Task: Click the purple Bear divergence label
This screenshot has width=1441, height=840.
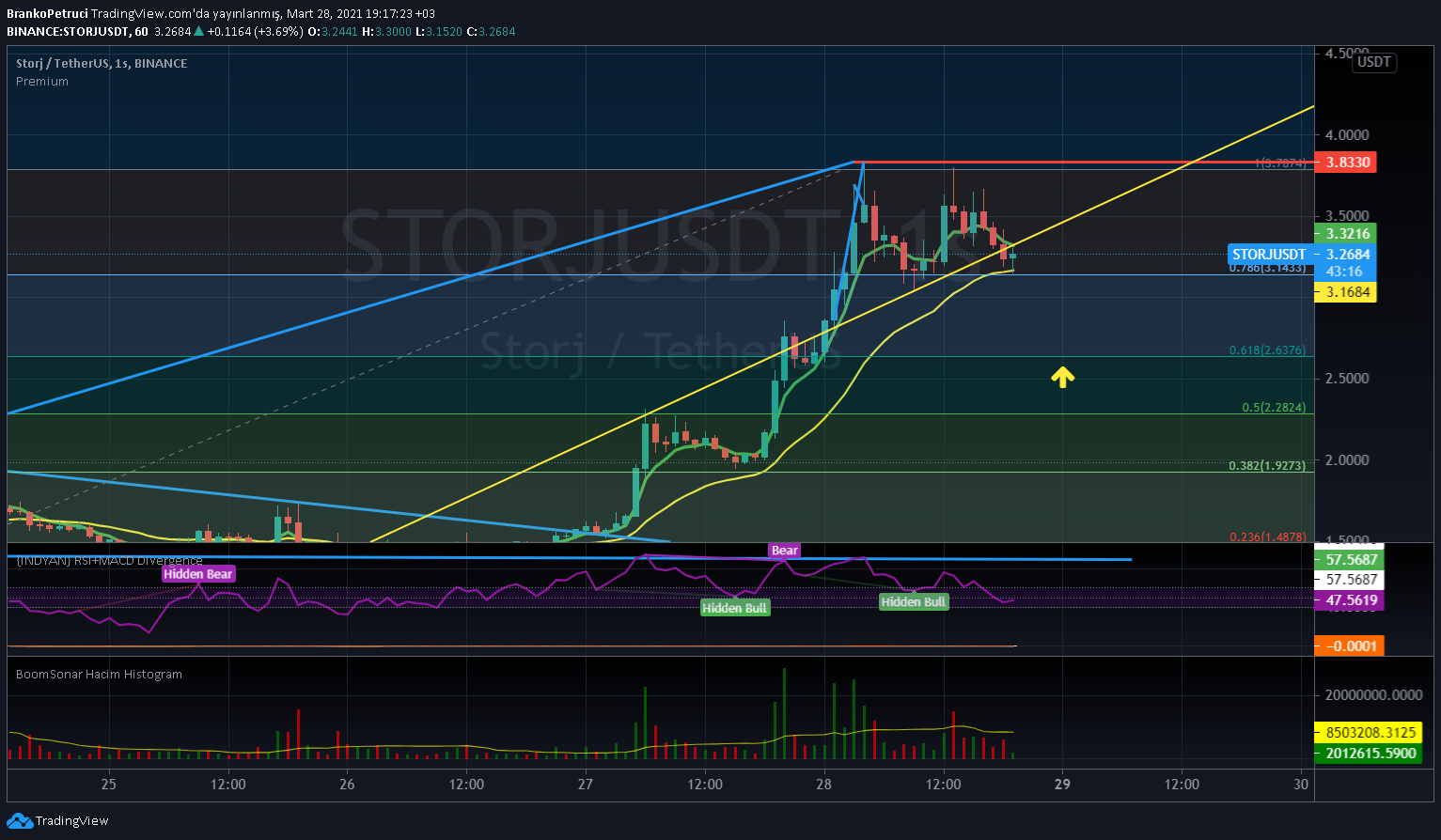Action: [x=784, y=551]
